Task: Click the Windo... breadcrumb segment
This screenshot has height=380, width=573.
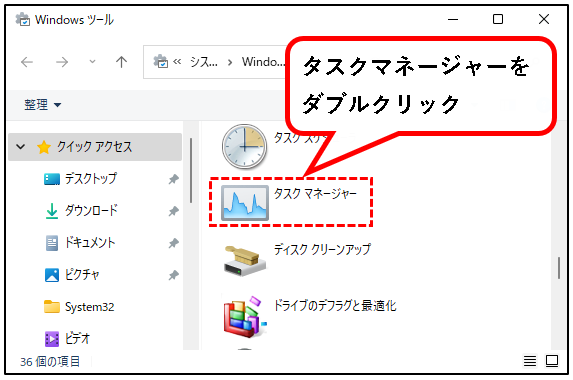Action: click(x=263, y=62)
